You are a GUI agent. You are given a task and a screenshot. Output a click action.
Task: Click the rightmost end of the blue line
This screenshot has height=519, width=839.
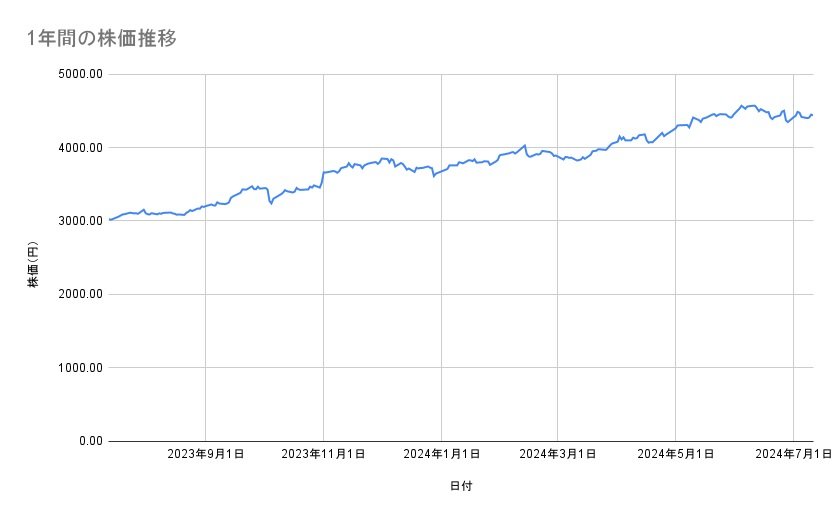tap(813, 114)
